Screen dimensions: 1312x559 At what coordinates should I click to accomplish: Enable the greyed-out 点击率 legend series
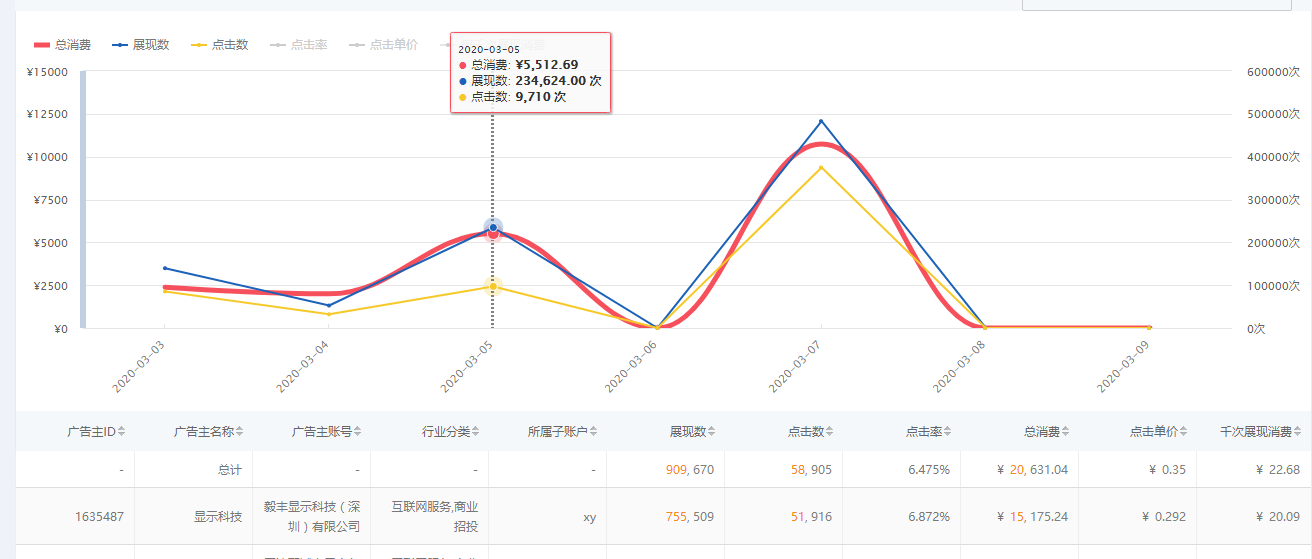tap(299, 45)
